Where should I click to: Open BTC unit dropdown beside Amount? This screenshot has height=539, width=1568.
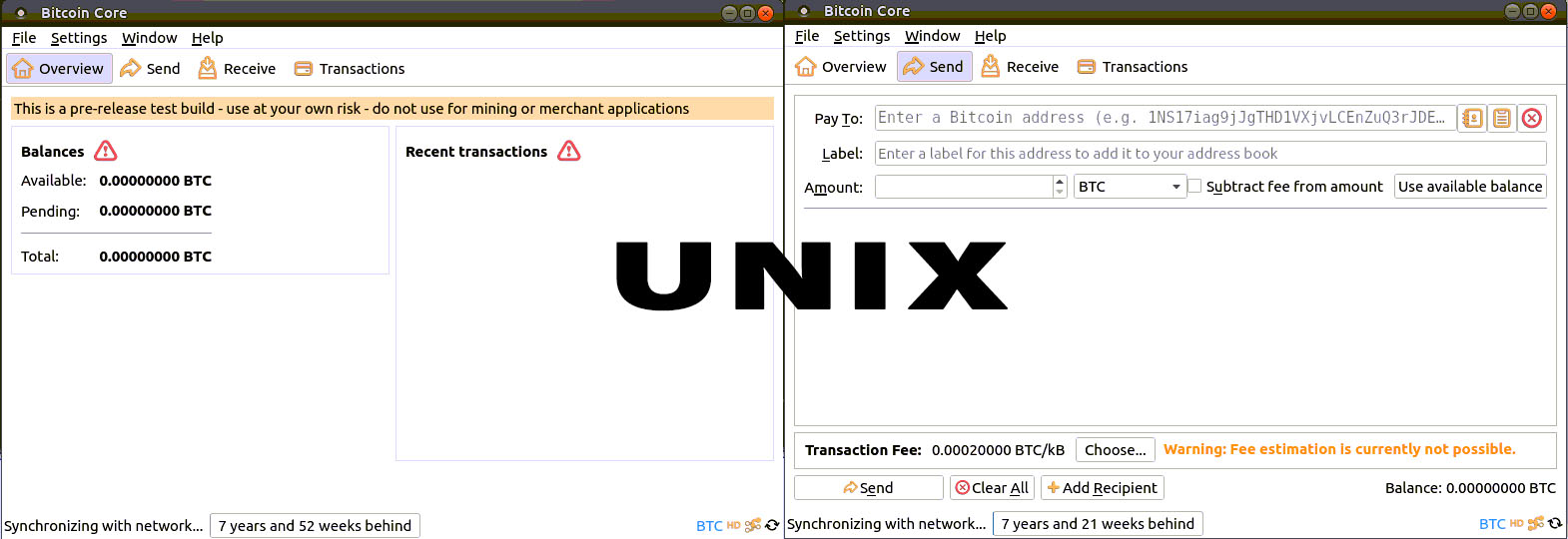tap(1130, 187)
